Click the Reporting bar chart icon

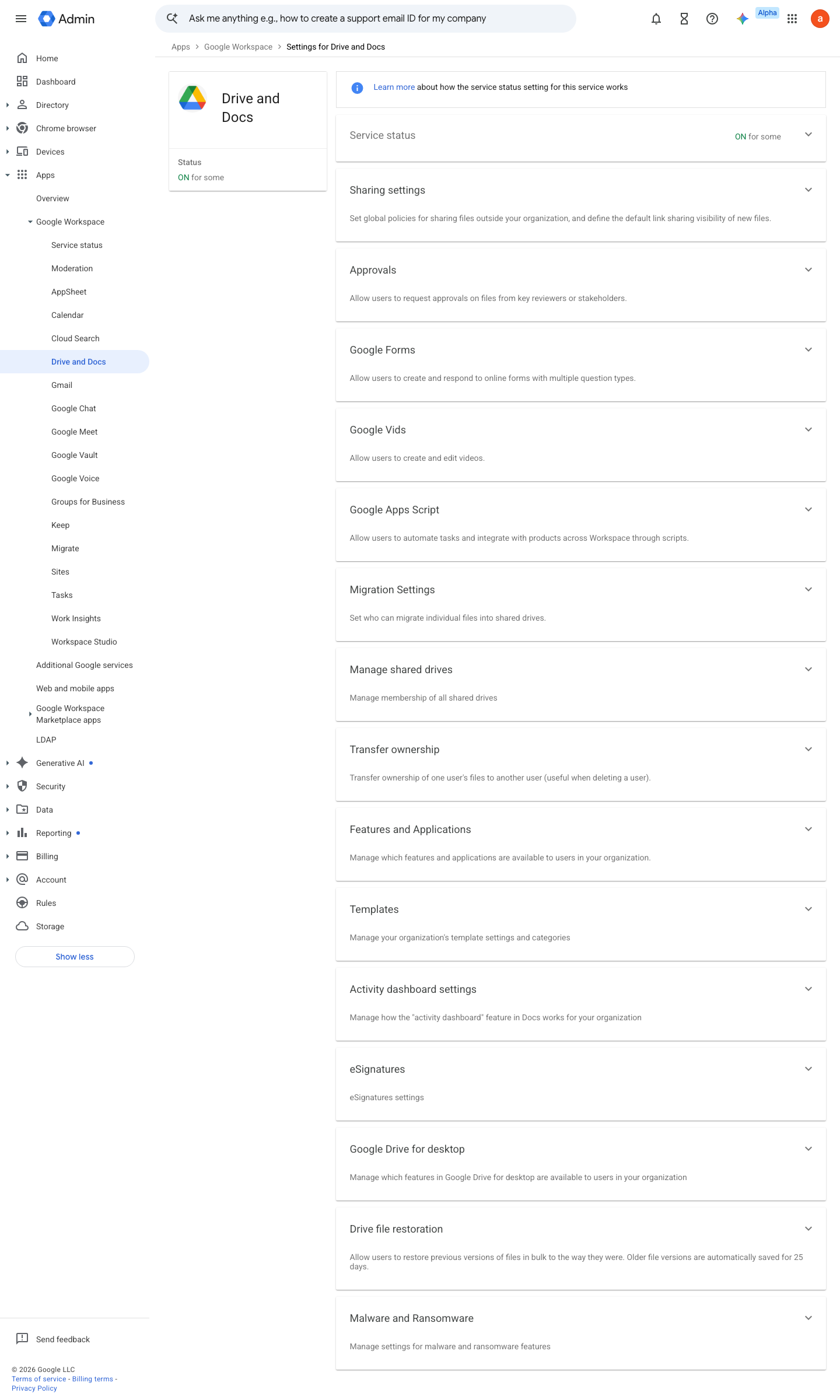pos(22,833)
